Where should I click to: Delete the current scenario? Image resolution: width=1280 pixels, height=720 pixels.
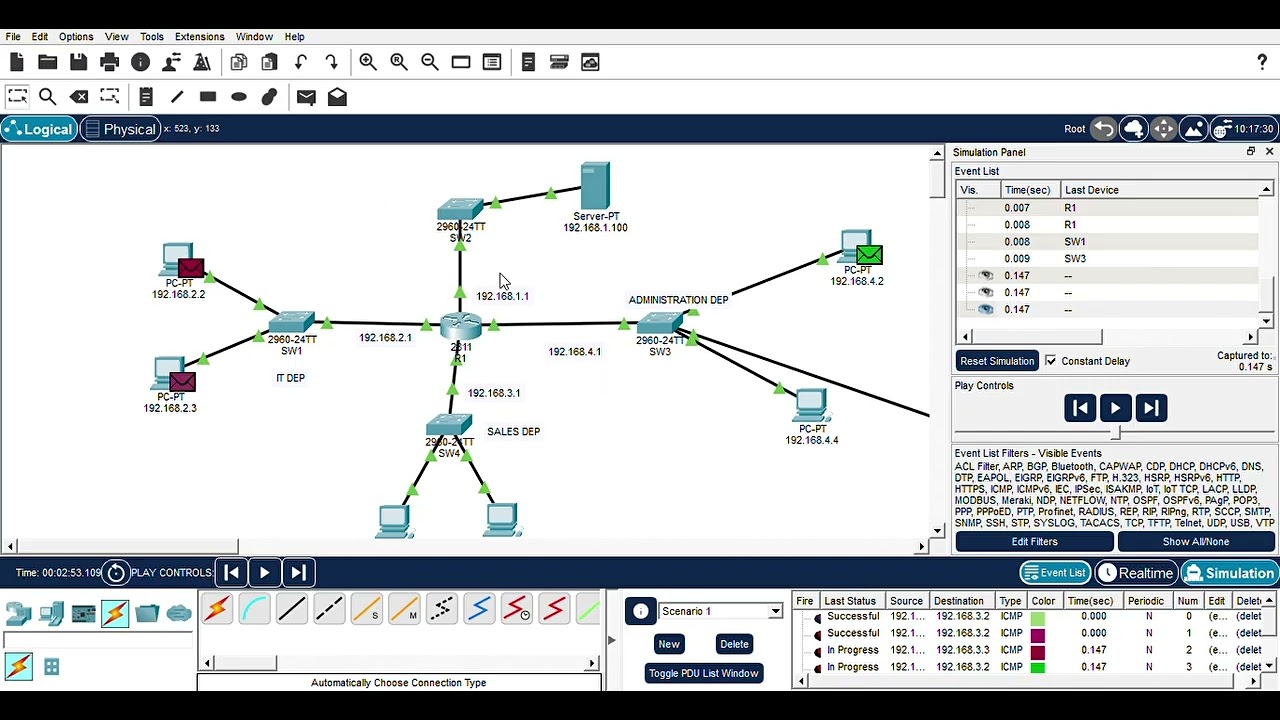pos(734,644)
